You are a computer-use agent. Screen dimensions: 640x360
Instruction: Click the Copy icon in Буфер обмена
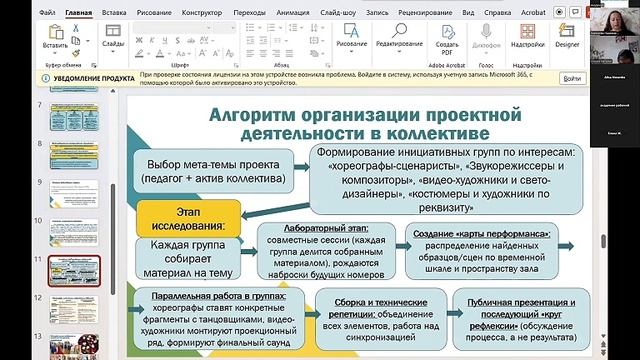(x=76, y=40)
